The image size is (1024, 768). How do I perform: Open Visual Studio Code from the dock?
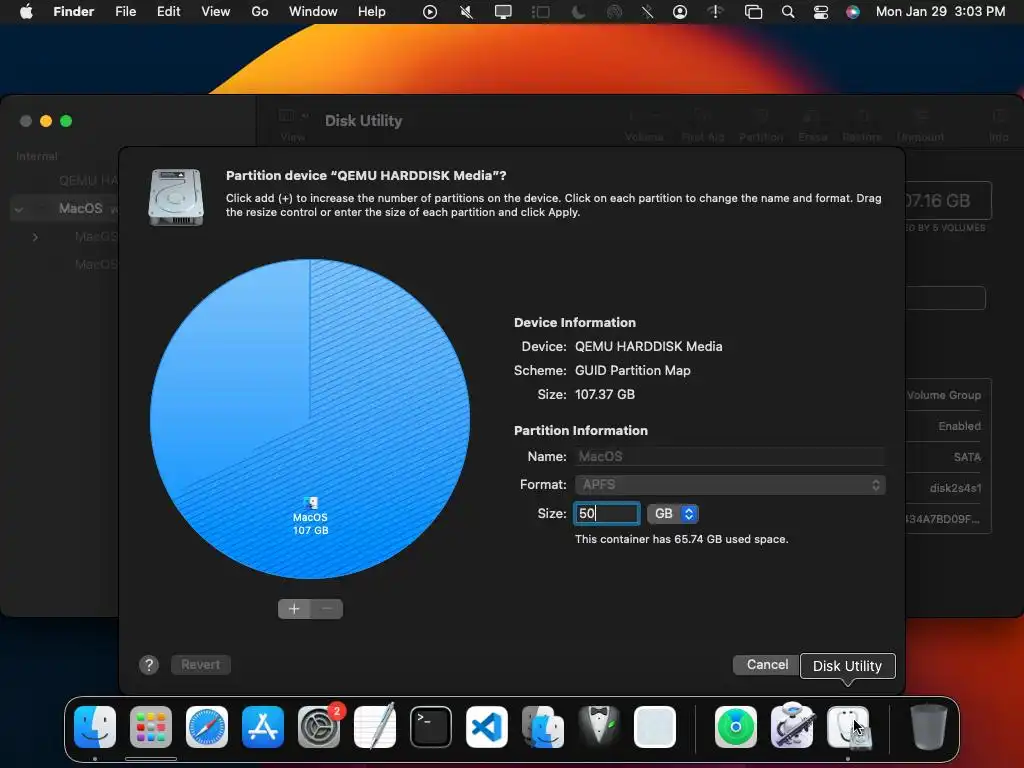click(x=487, y=727)
